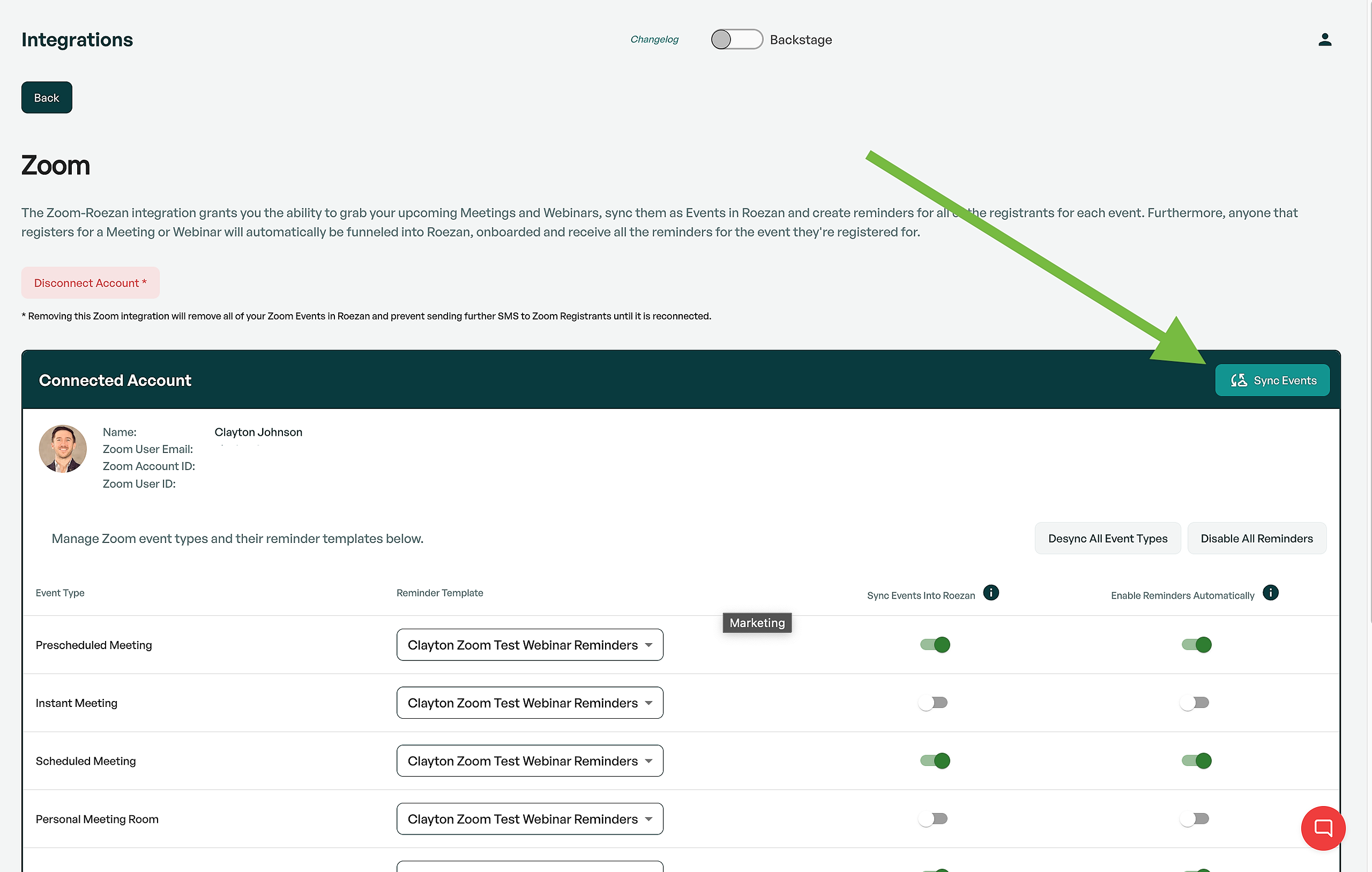
Task: Click Desync All Event Types
Action: (1107, 539)
